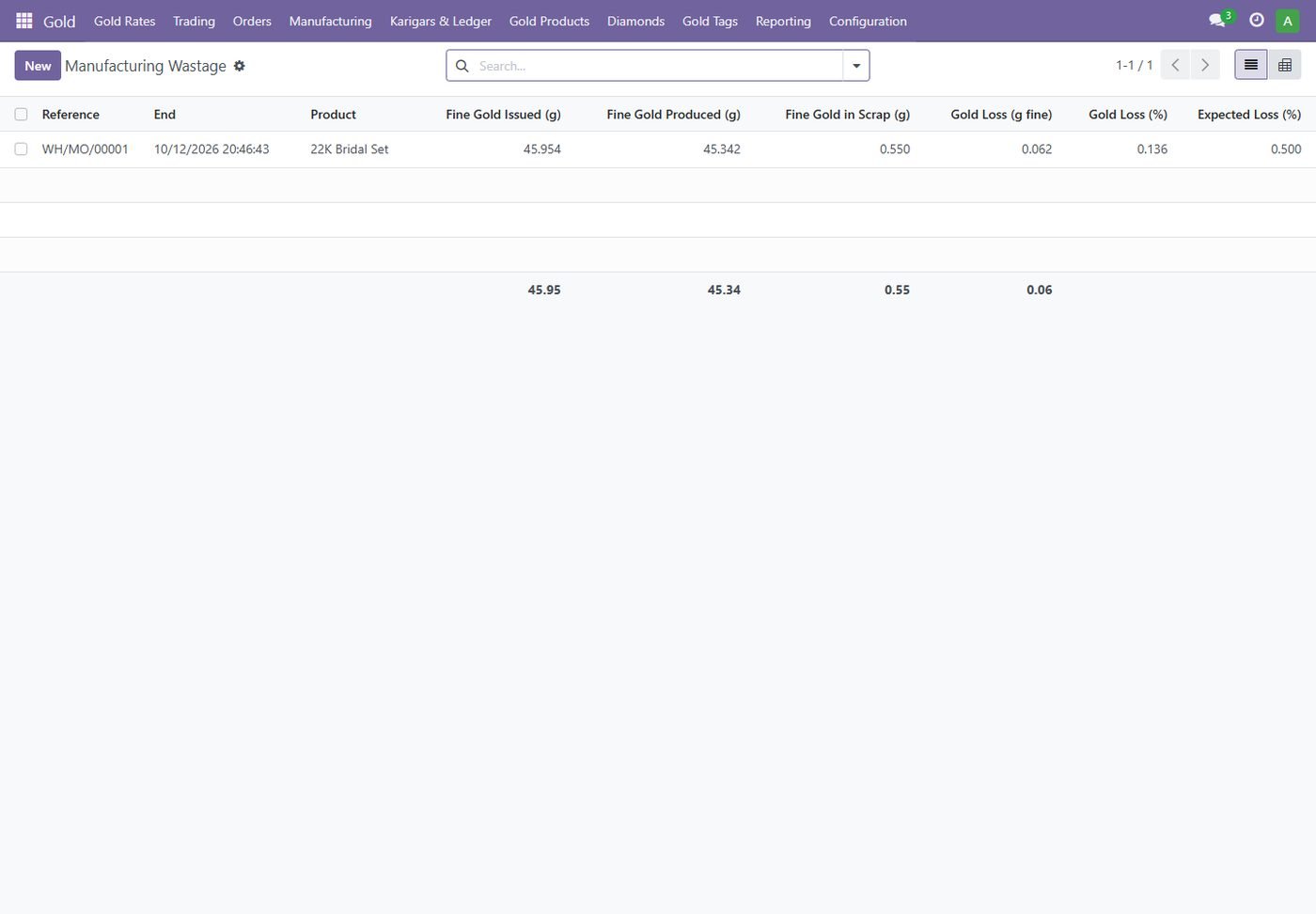Image resolution: width=1316 pixels, height=914 pixels.
Task: Open the Gold Products menu
Action: click(x=549, y=21)
